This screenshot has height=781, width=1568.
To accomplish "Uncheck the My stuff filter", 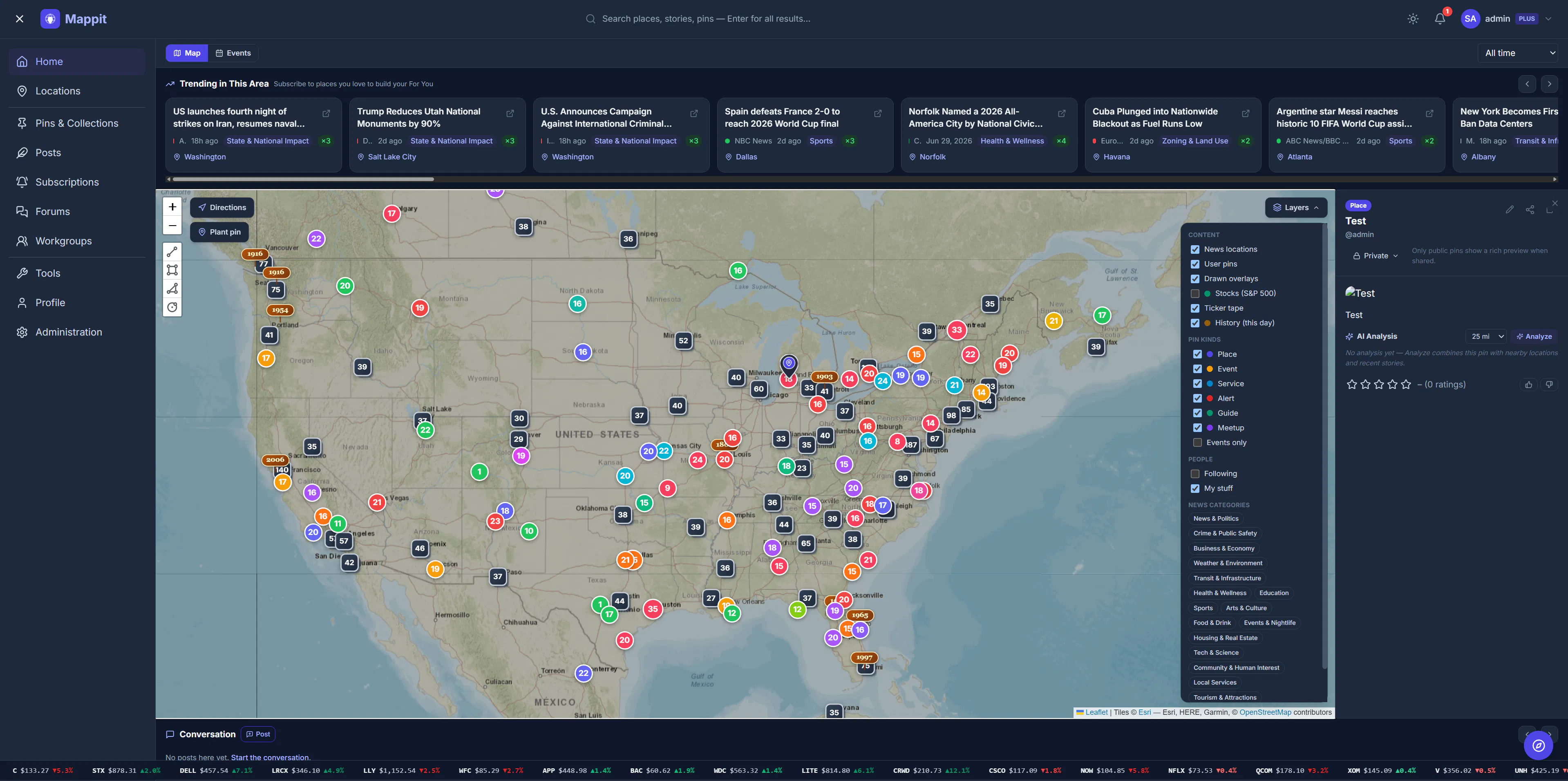I will pos(1195,489).
